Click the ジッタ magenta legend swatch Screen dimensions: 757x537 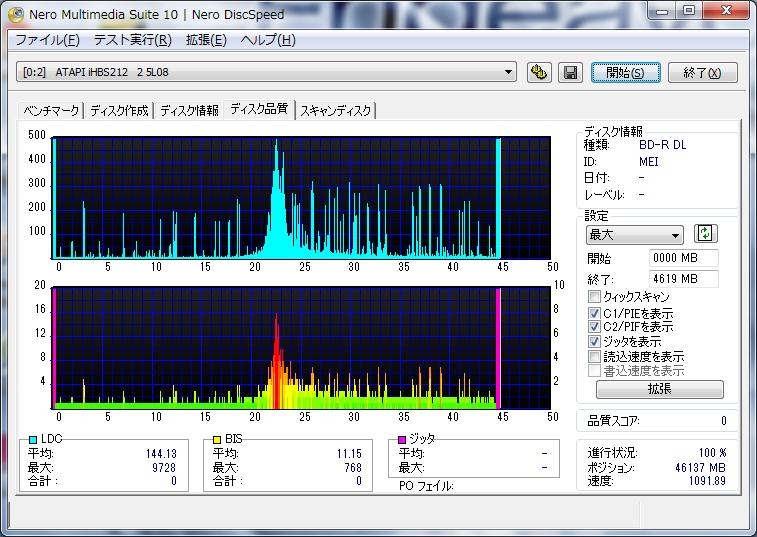(402, 439)
